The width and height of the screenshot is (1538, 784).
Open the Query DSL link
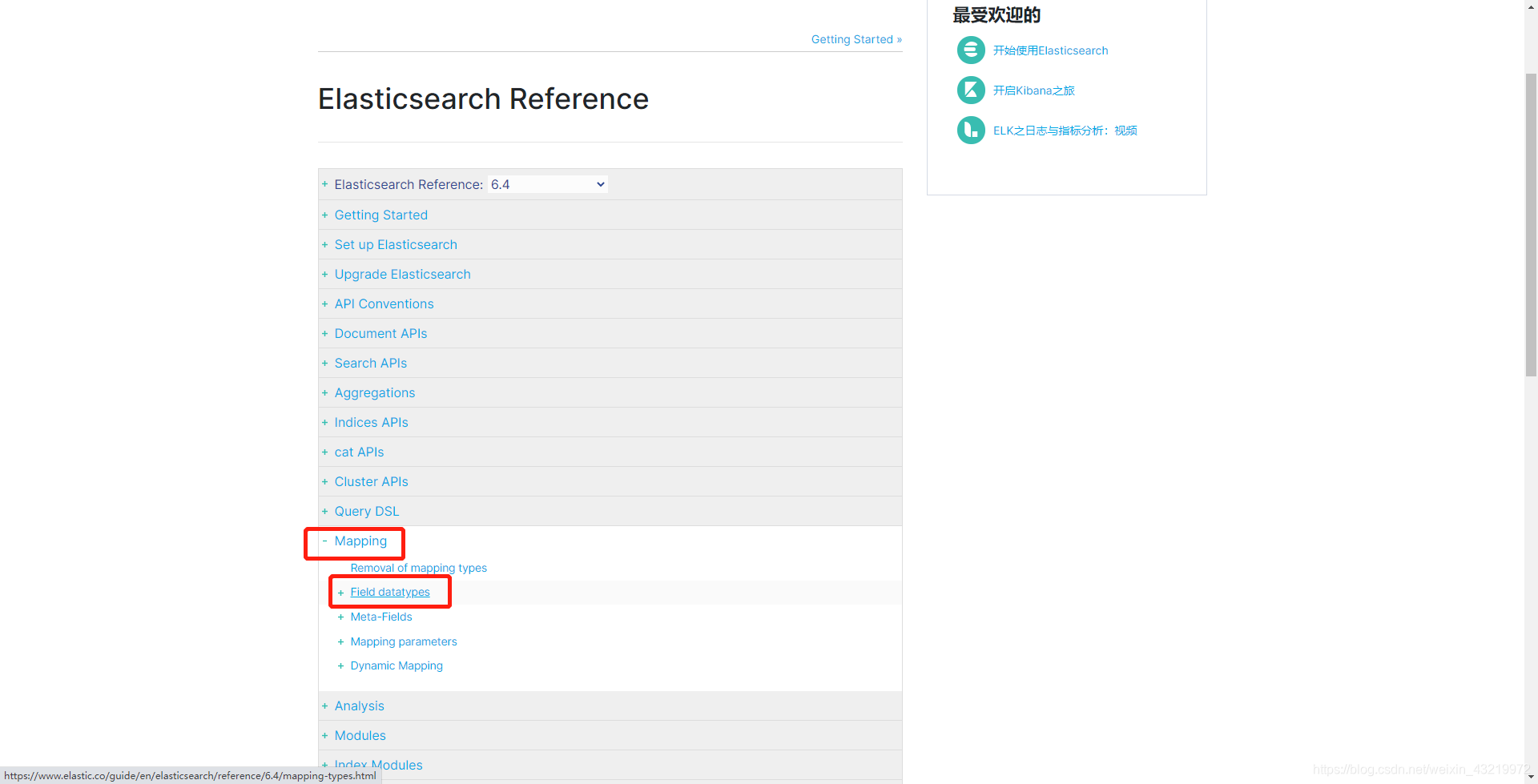[x=367, y=511]
